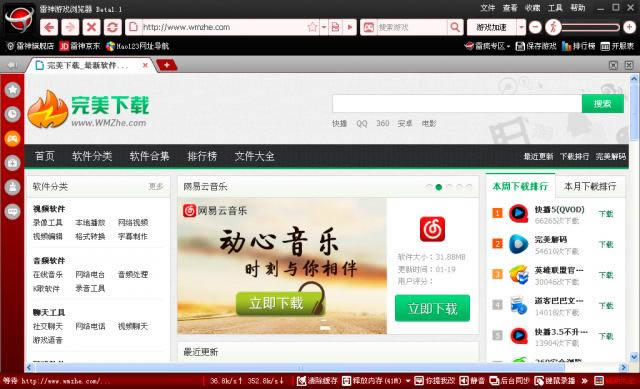Open chat bubble icon in left sidebar
640x389 pixels.
13,211
